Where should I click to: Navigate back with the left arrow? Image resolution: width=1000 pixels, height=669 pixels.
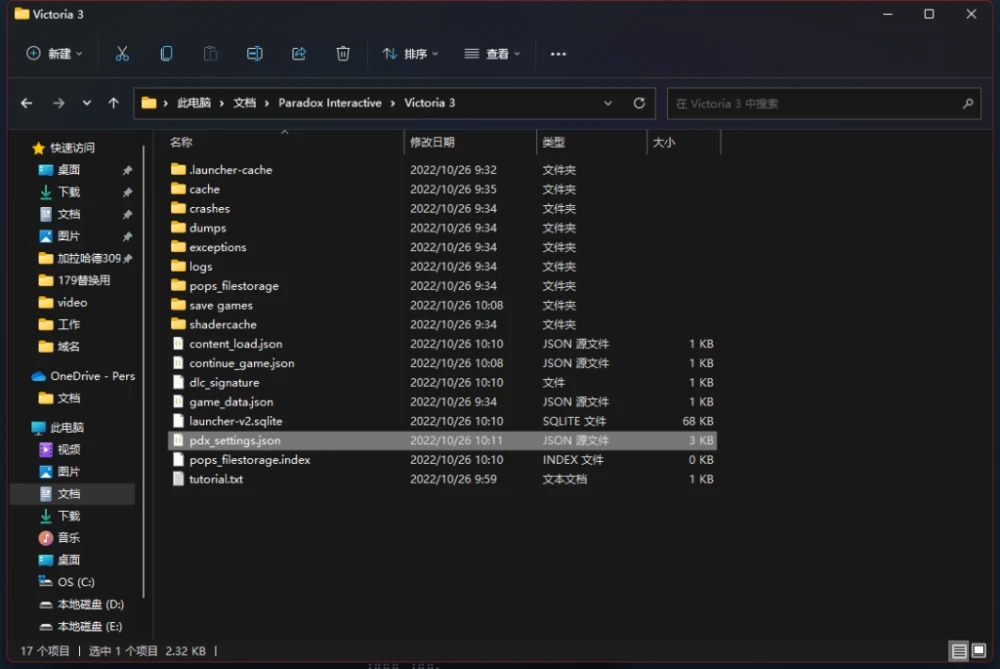[27, 103]
